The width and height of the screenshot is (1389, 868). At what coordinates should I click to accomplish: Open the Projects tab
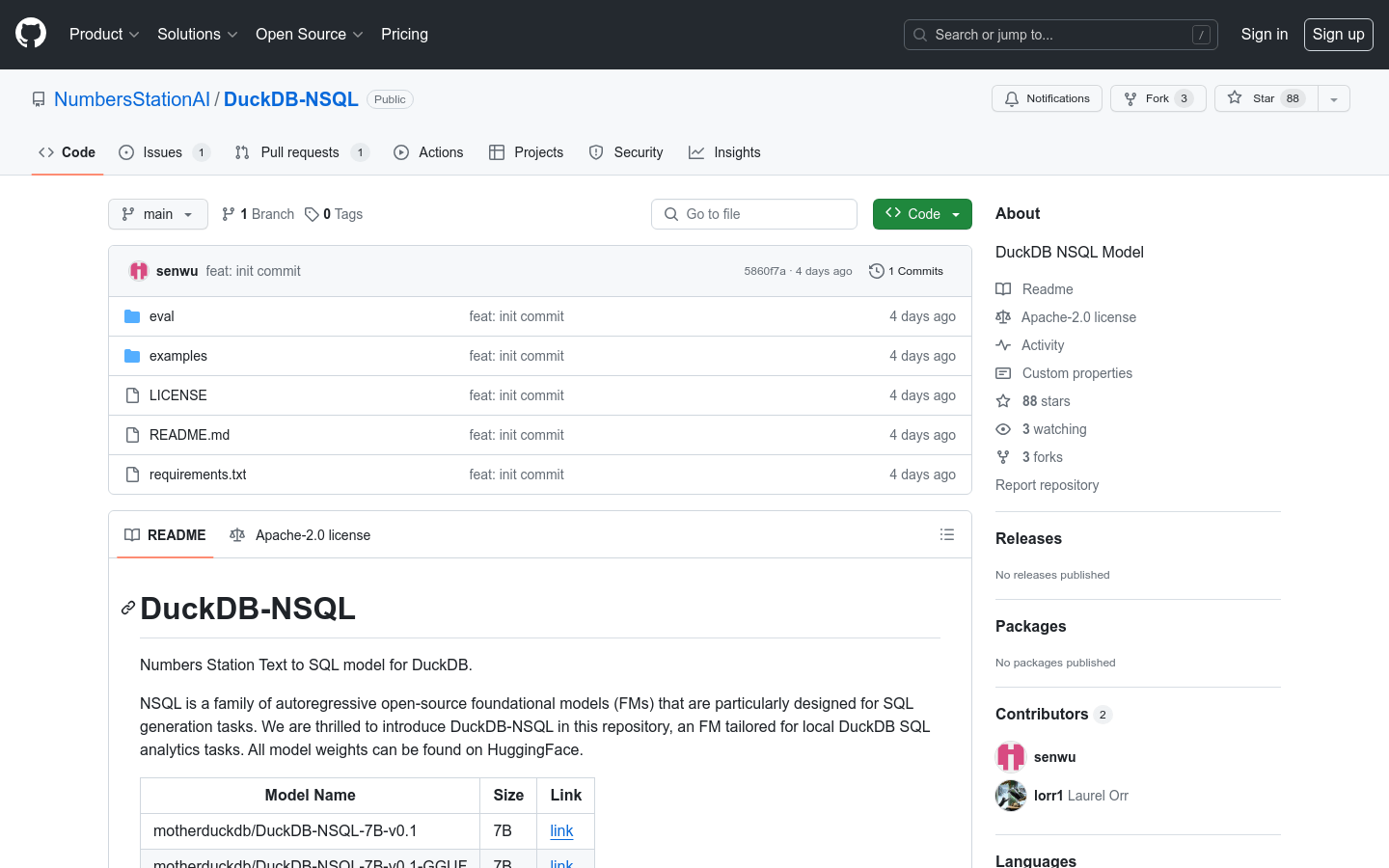(526, 152)
